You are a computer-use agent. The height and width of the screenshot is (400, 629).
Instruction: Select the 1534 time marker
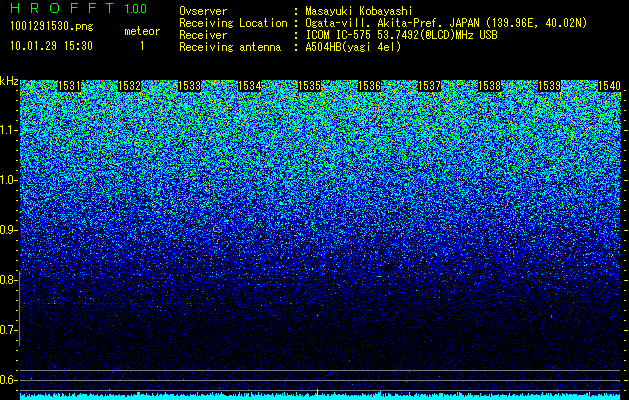click(x=250, y=86)
